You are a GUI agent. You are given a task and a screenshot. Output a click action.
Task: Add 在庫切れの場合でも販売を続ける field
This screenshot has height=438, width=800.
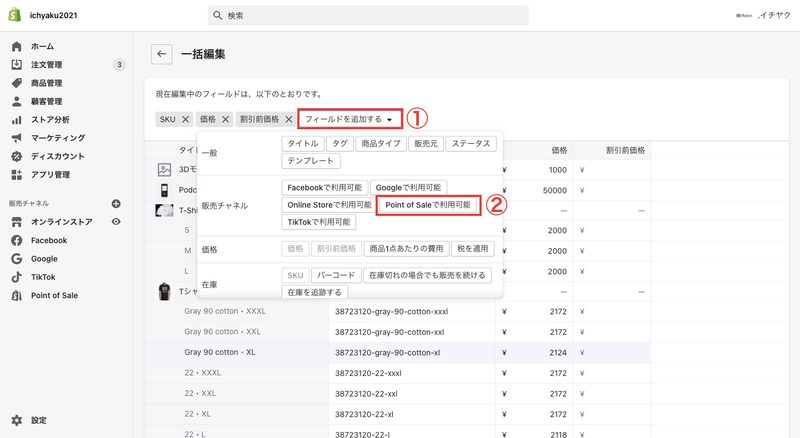coord(428,275)
